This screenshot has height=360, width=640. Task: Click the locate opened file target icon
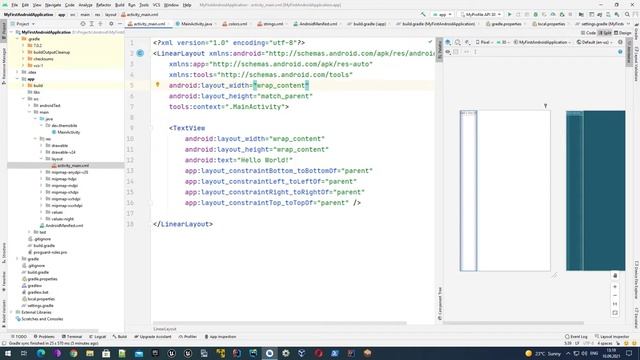pyautogui.click(x=83, y=24)
